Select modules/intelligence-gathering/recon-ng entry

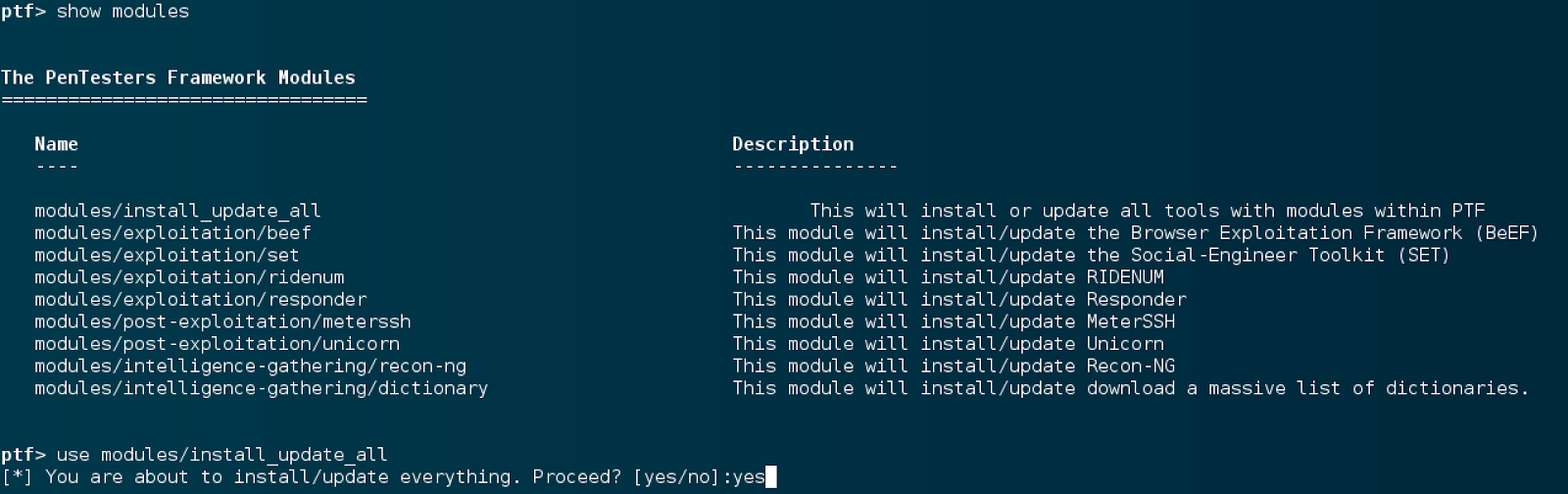pyautogui.click(x=250, y=367)
